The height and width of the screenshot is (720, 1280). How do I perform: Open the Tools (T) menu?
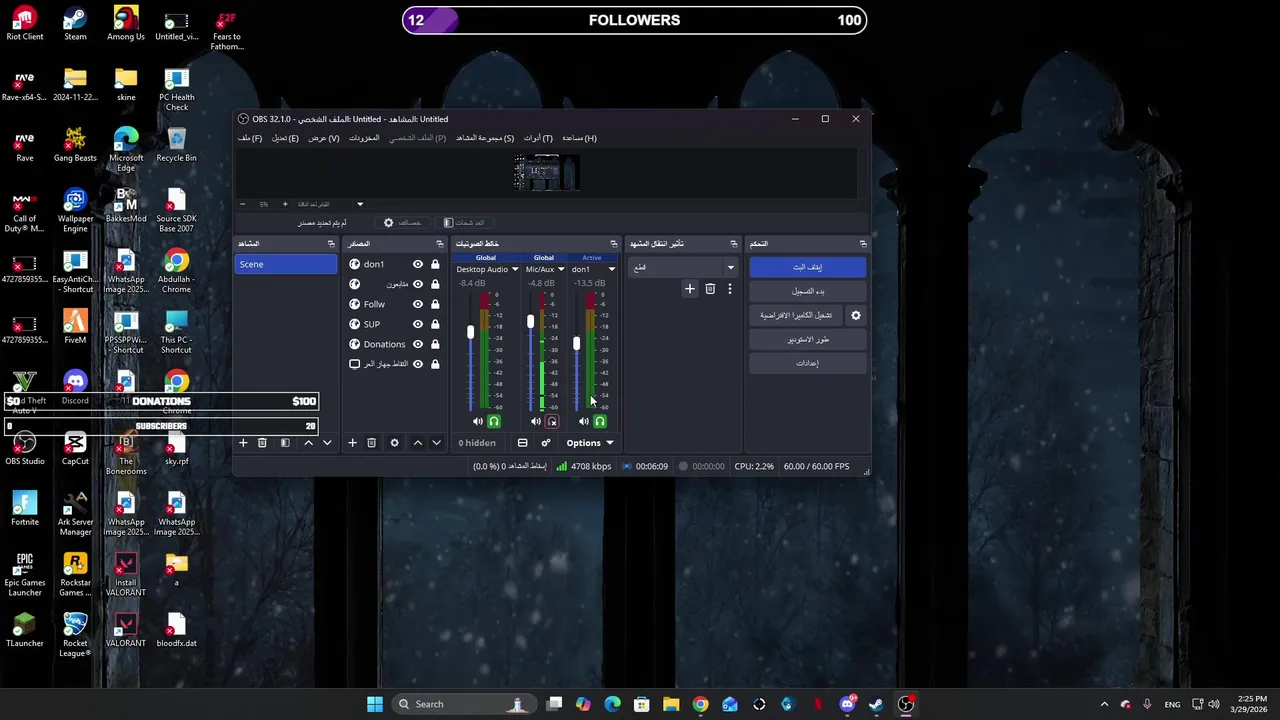(x=538, y=138)
